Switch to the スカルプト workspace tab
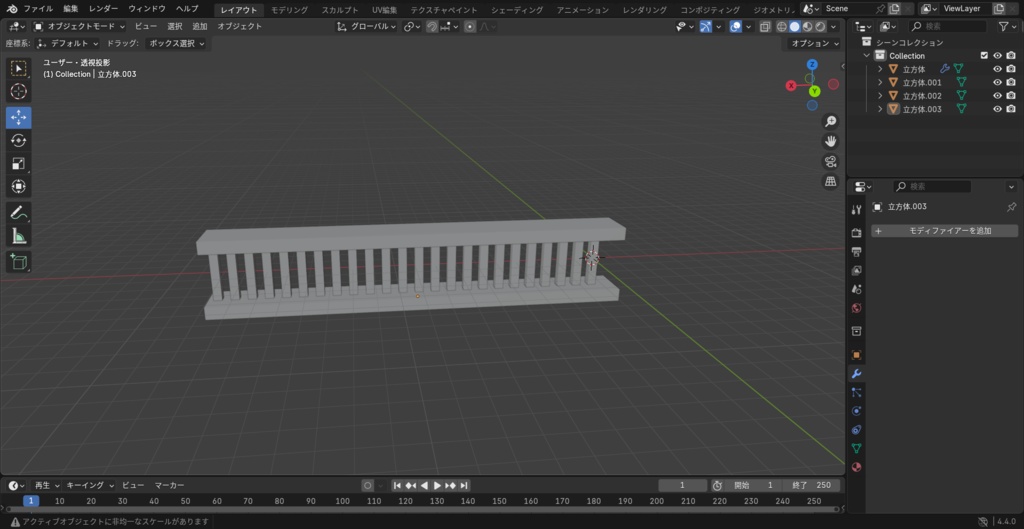Viewport: 1024px width, 529px height. click(x=340, y=10)
